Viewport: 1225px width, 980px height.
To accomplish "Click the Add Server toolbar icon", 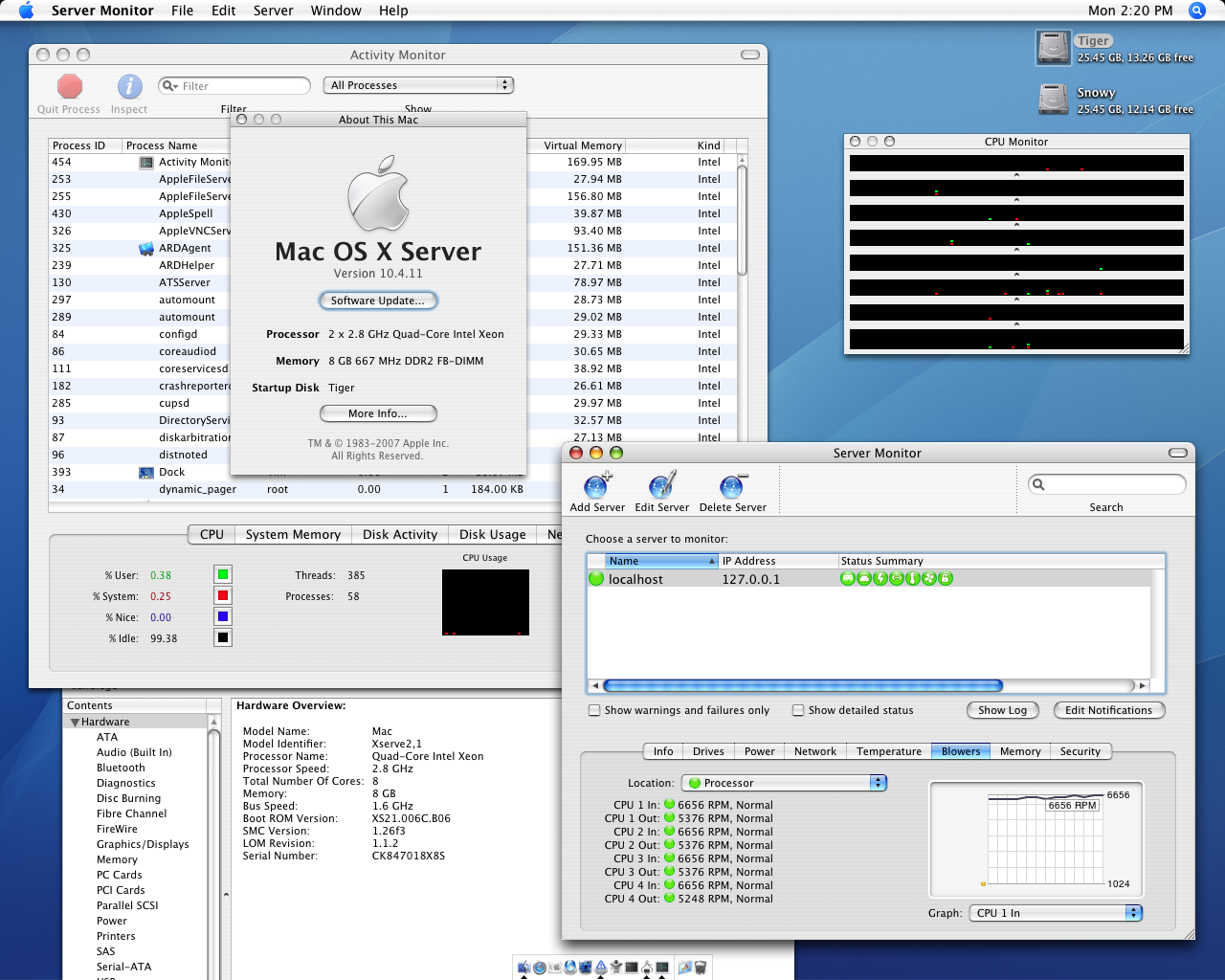I will point(597,485).
